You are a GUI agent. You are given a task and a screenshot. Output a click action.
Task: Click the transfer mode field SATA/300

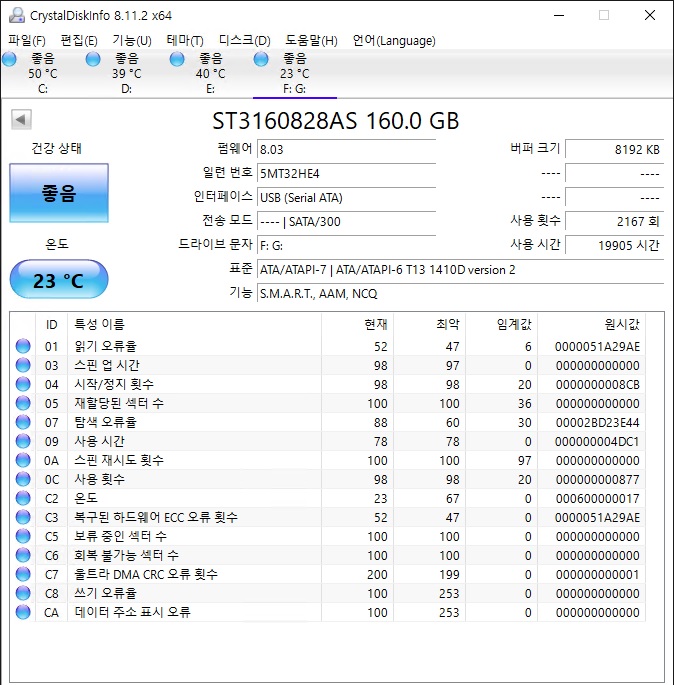346,221
